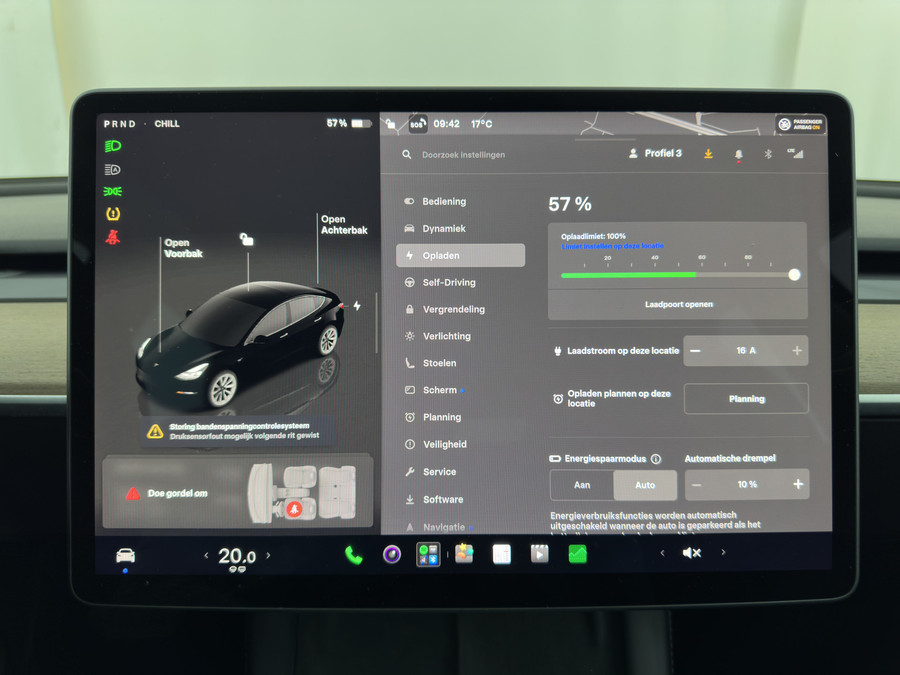Open notifications bell icon

click(739, 154)
